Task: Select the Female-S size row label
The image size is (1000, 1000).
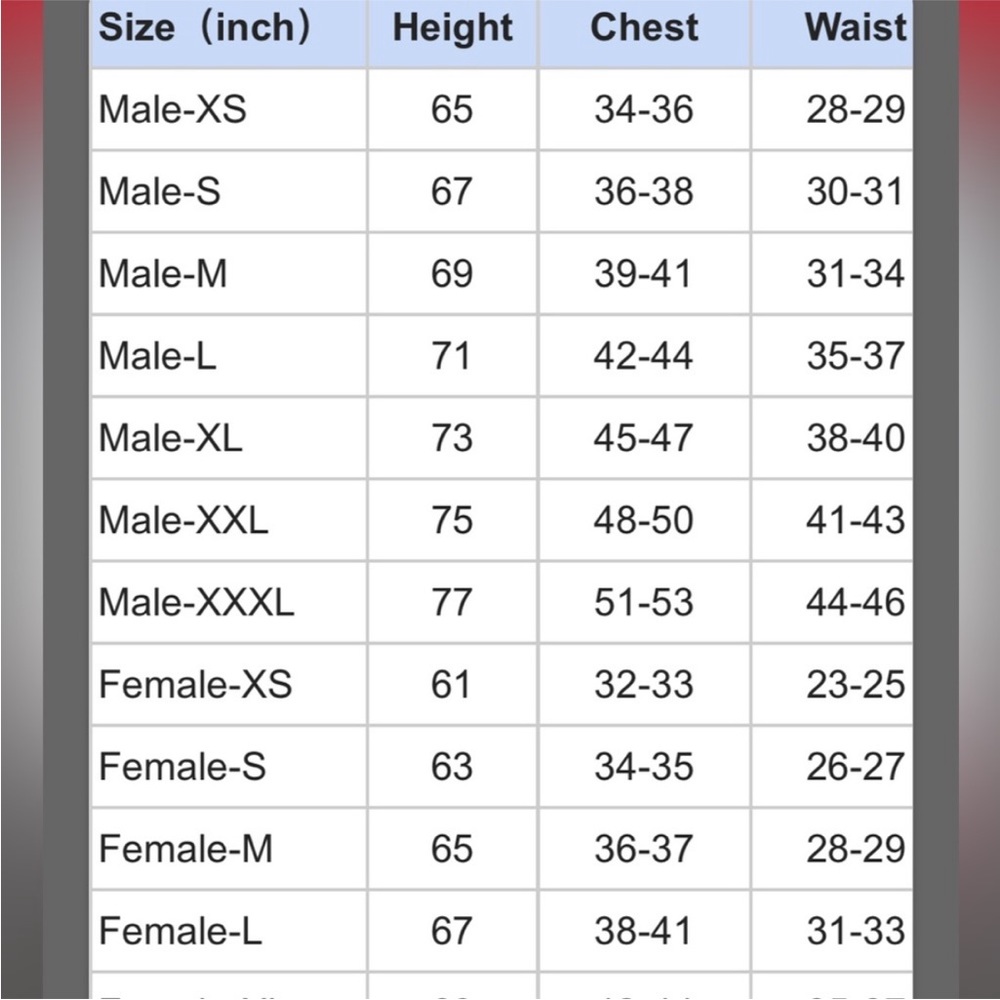Action: click(x=182, y=767)
